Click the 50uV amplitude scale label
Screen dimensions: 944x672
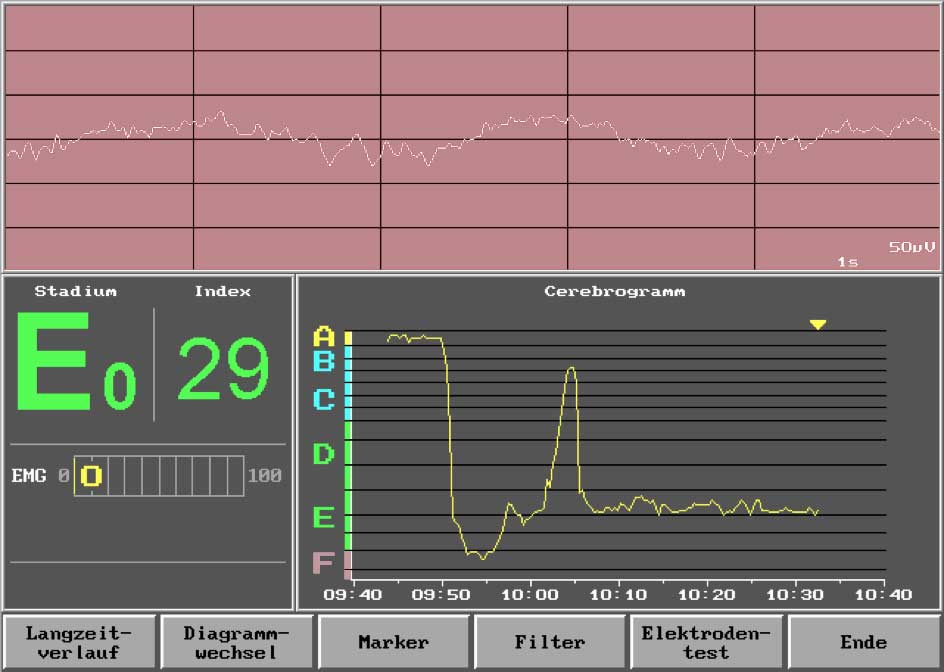[912, 246]
